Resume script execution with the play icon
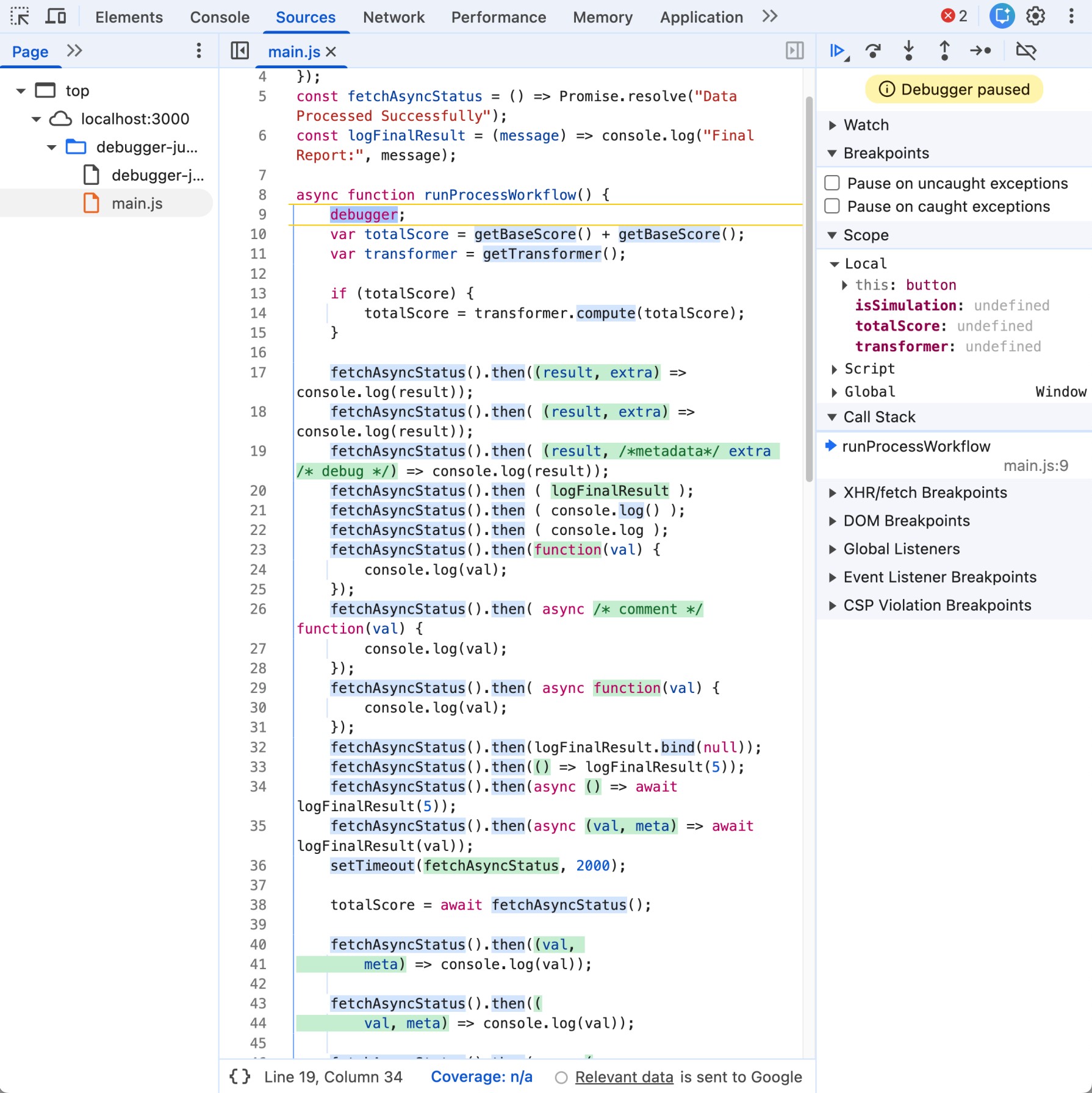 [838, 51]
